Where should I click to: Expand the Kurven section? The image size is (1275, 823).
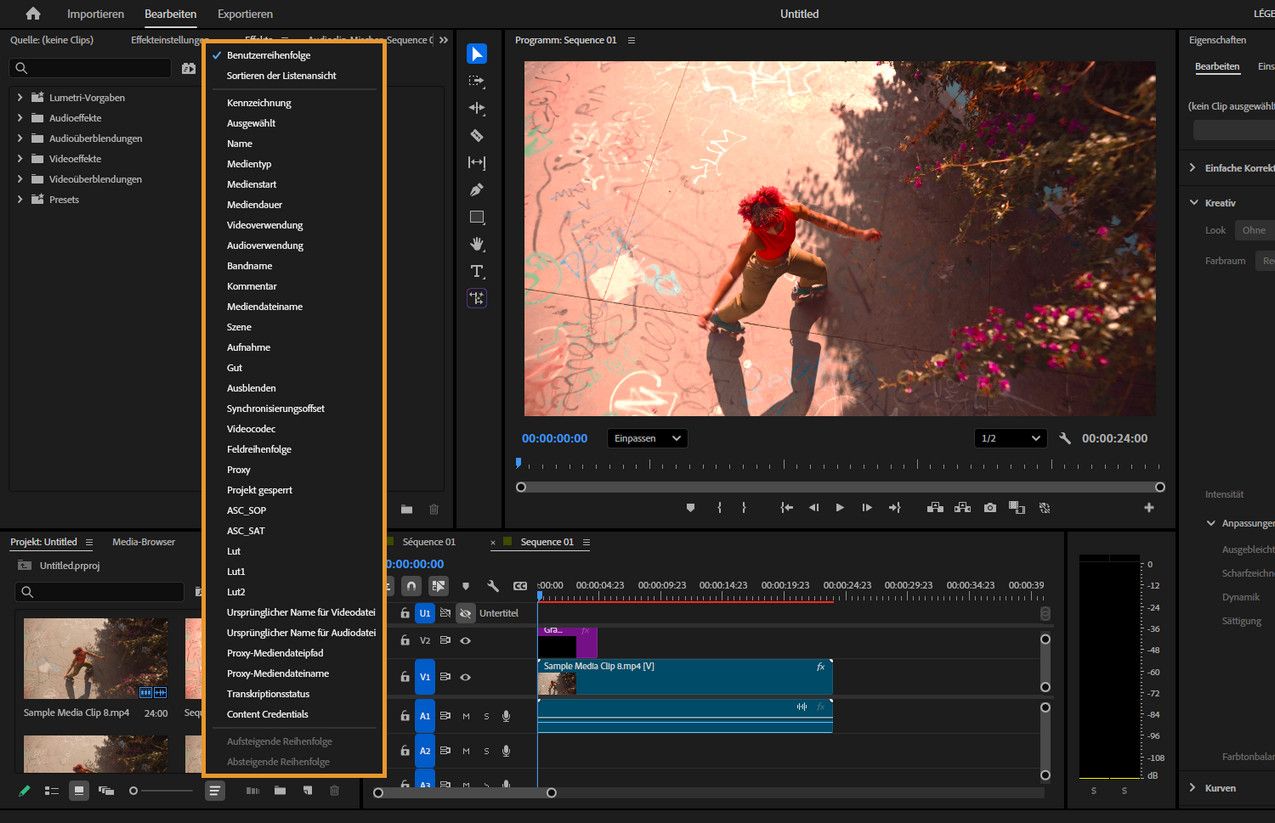(1192, 788)
